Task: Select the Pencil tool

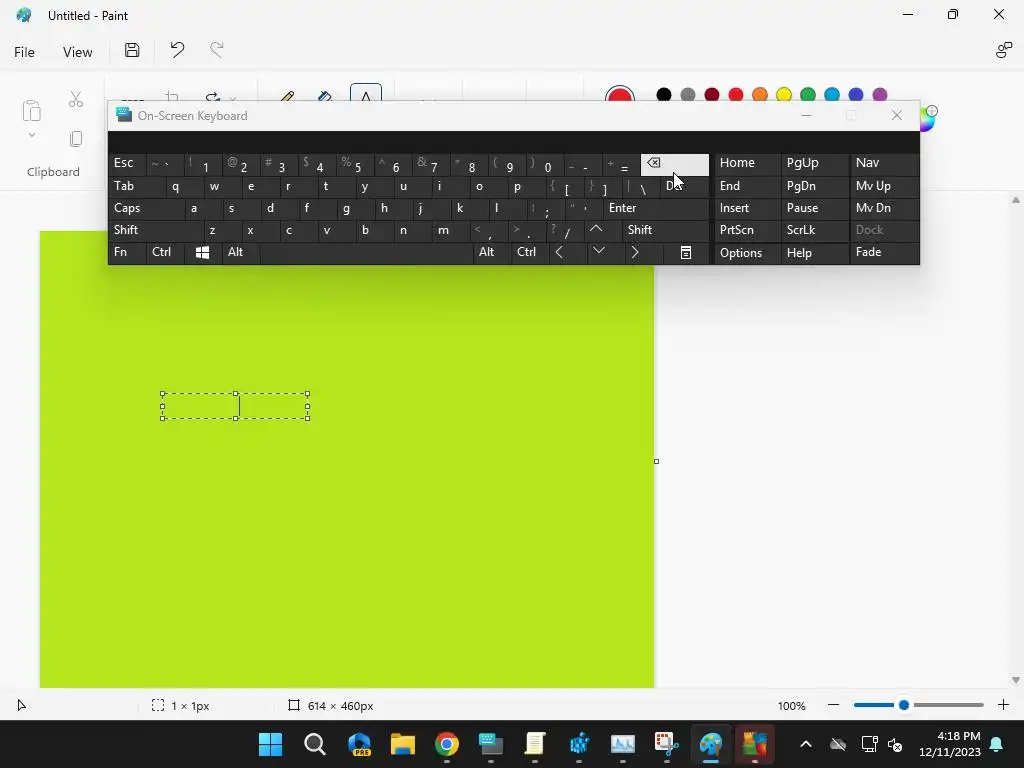Action: click(286, 97)
